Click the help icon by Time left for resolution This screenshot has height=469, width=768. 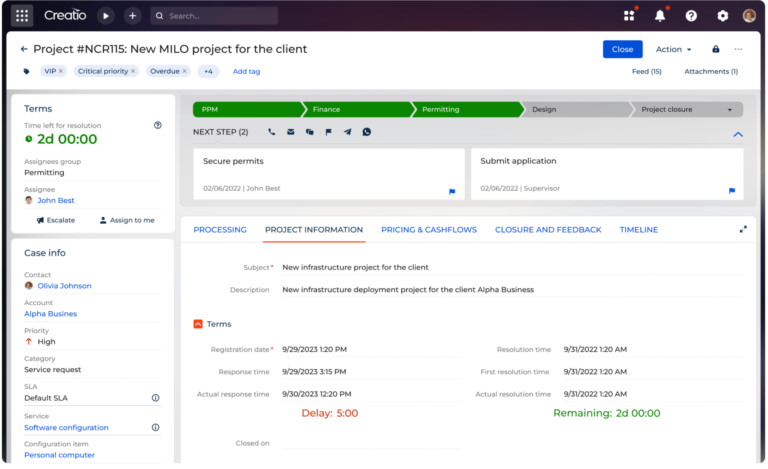tap(158, 125)
